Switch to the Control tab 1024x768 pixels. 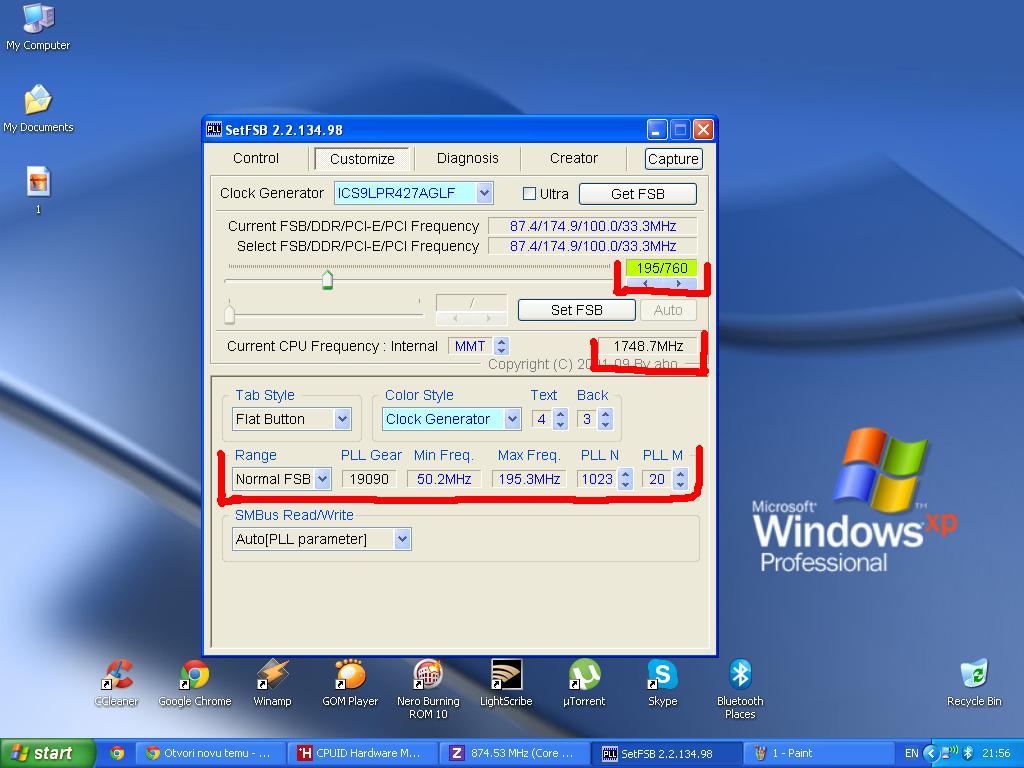pos(256,158)
